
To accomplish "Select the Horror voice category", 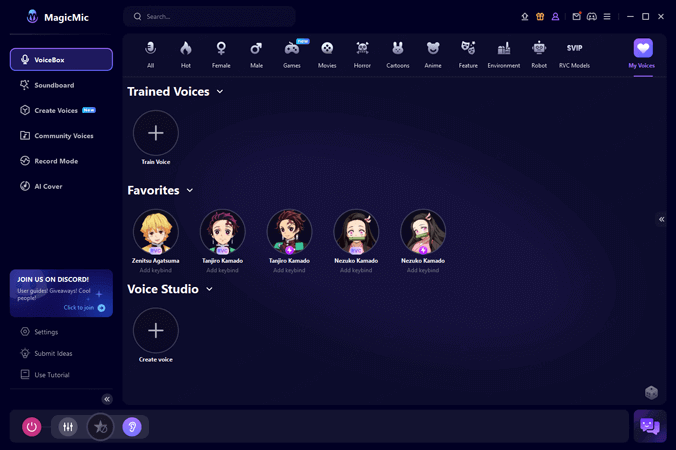I will 362,55.
